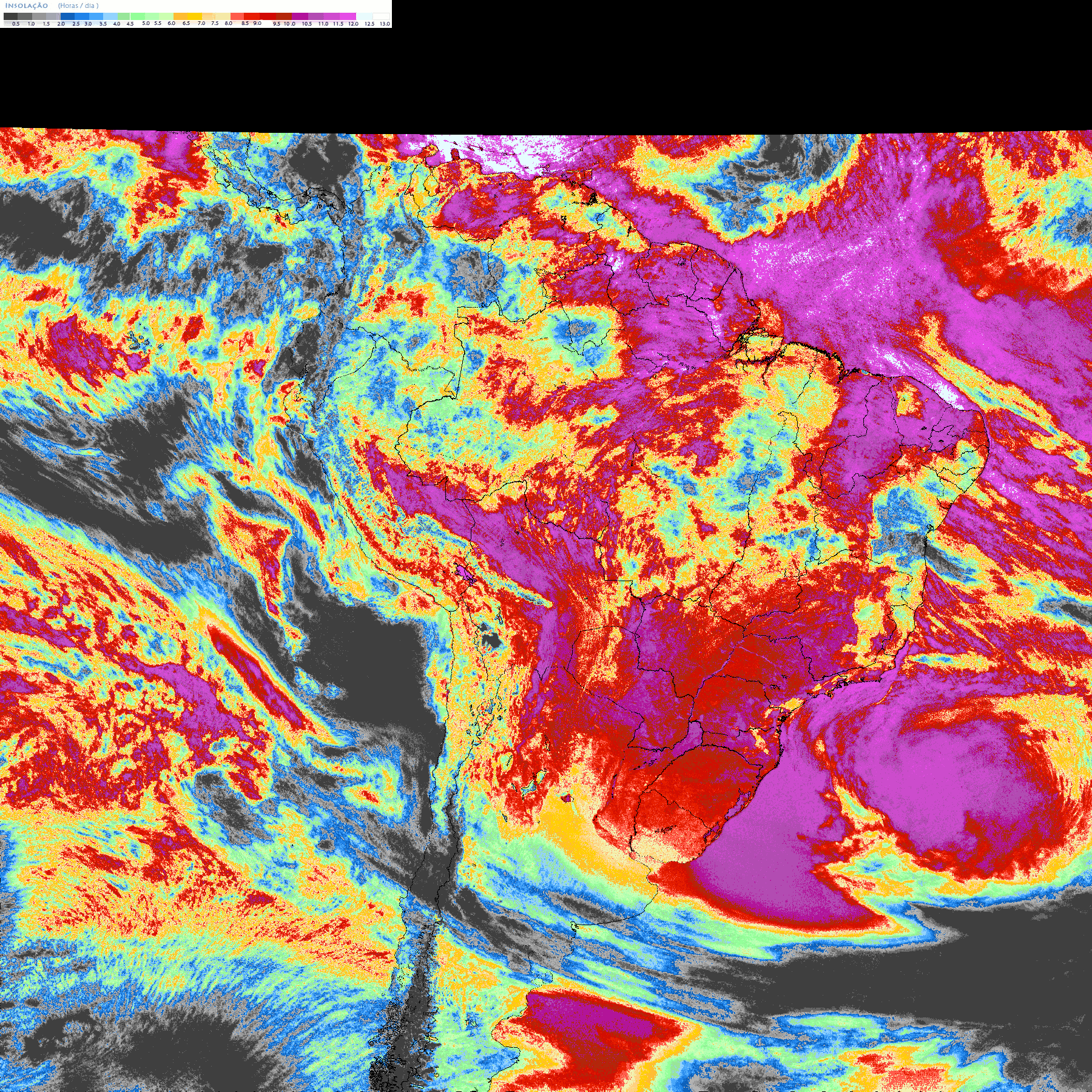Pick the pale blue swatch above 12.5
This screenshot has width=1092, height=1092.
coord(364,16)
